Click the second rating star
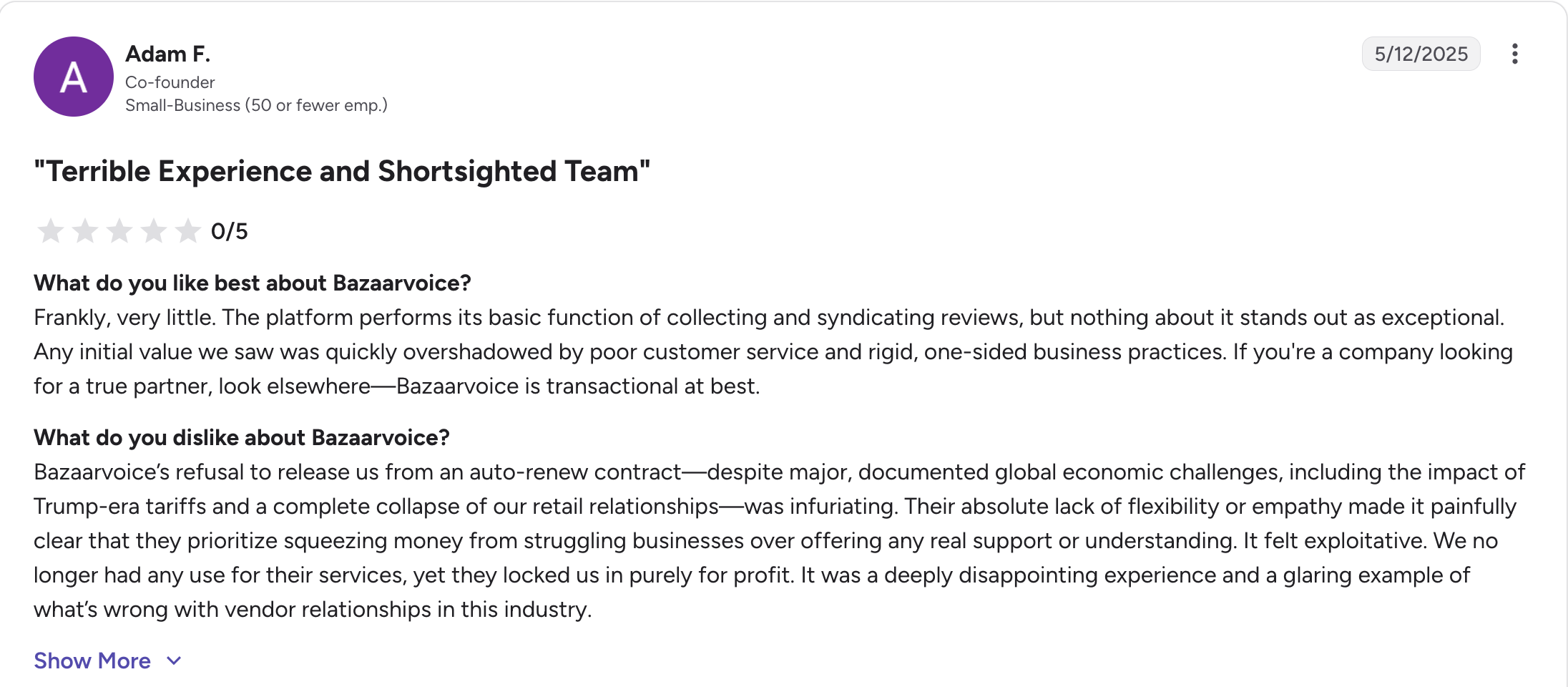The height and width of the screenshot is (687, 1568). [x=85, y=231]
